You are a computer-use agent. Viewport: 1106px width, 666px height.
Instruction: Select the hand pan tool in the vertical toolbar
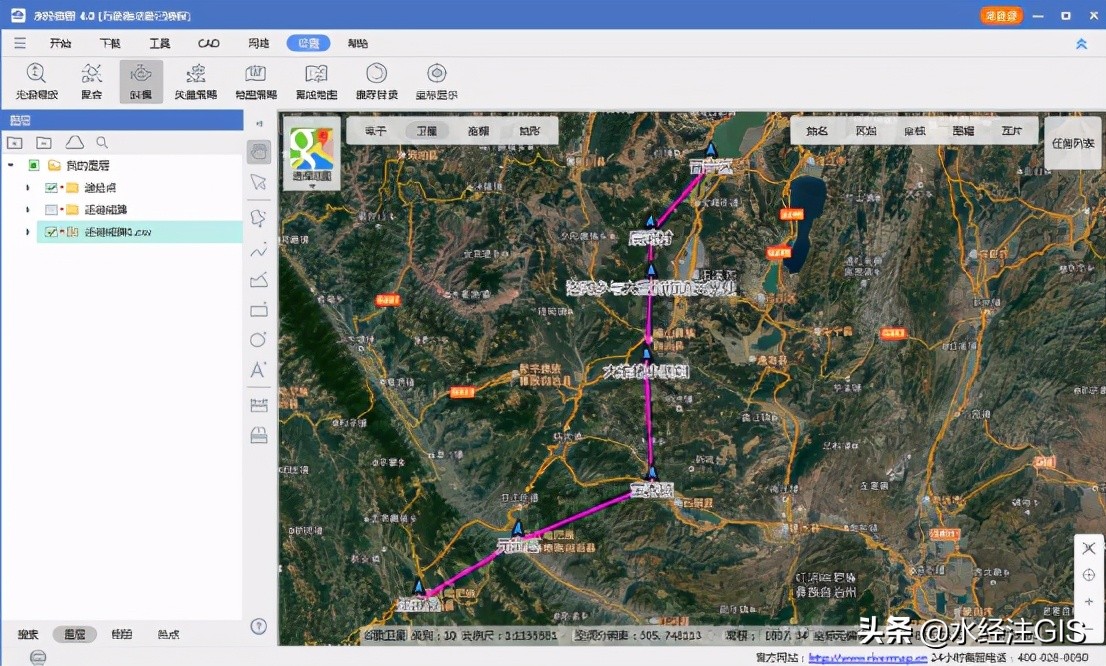[259, 152]
